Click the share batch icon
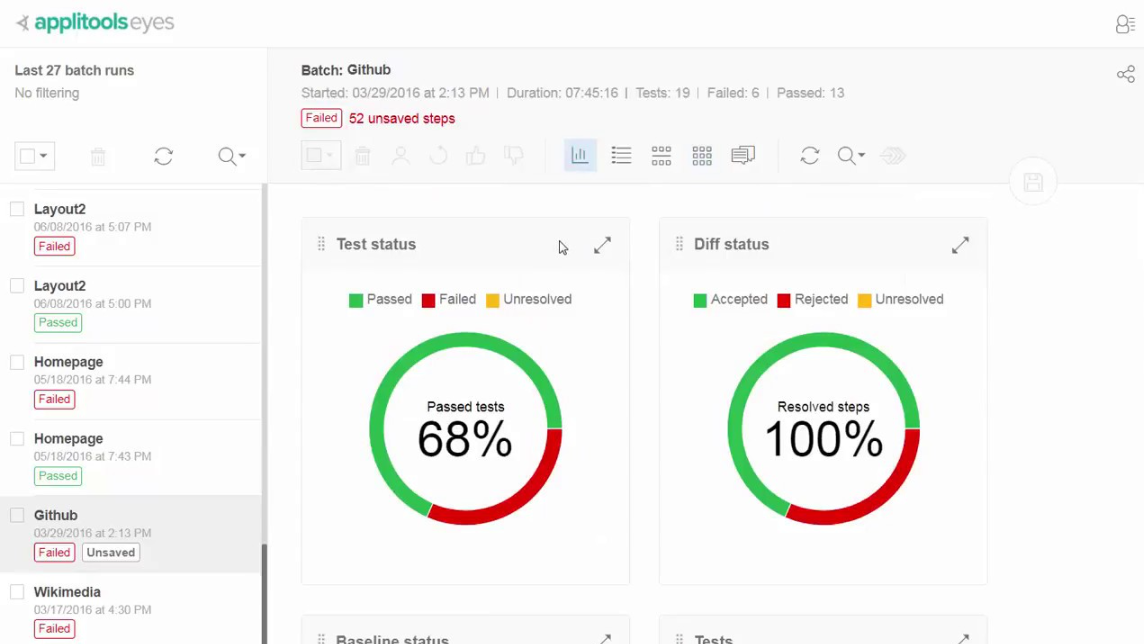This screenshot has height=644, width=1144. coord(1125,75)
